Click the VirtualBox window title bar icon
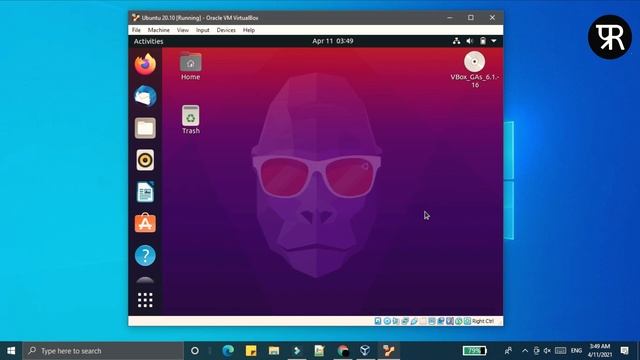 tap(136, 18)
